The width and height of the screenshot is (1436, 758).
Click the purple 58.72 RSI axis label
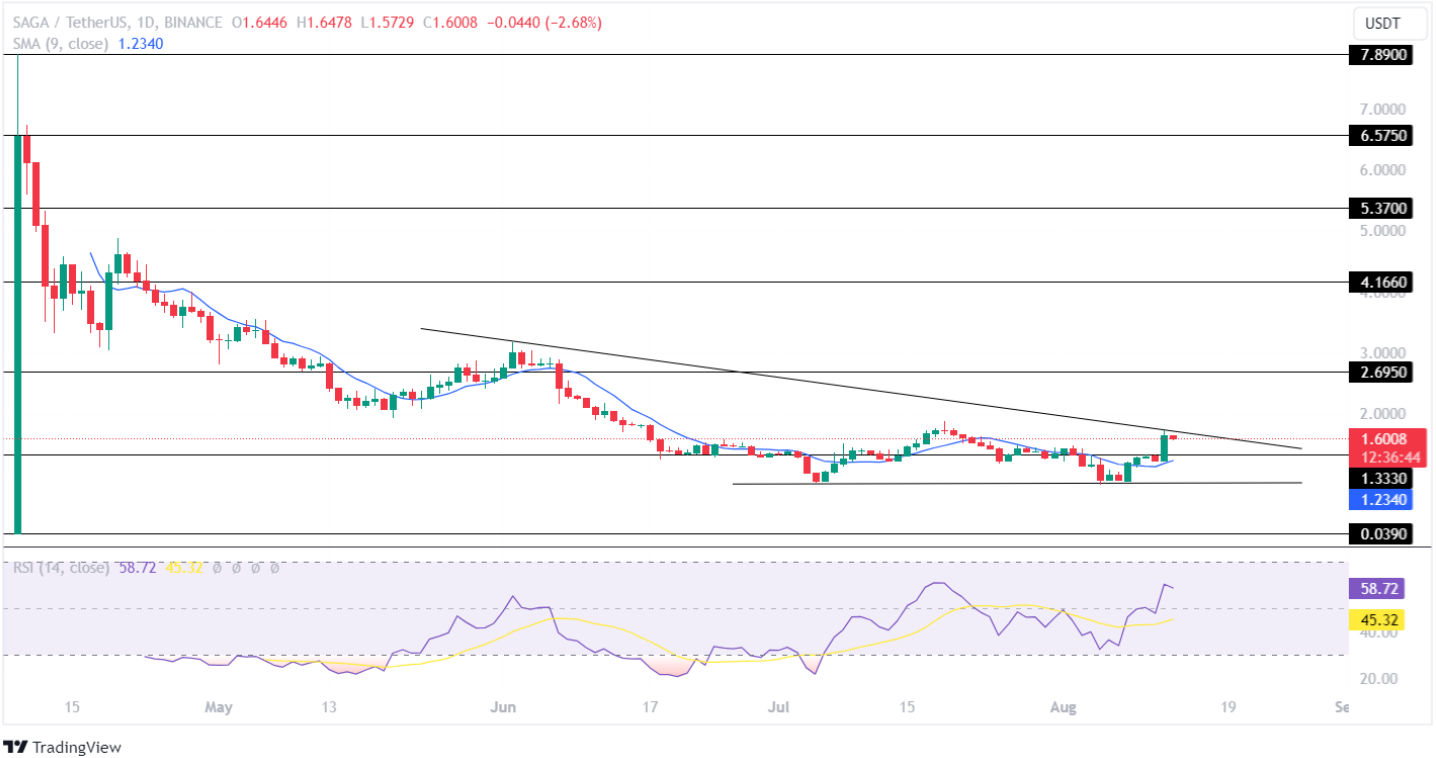tap(1377, 590)
